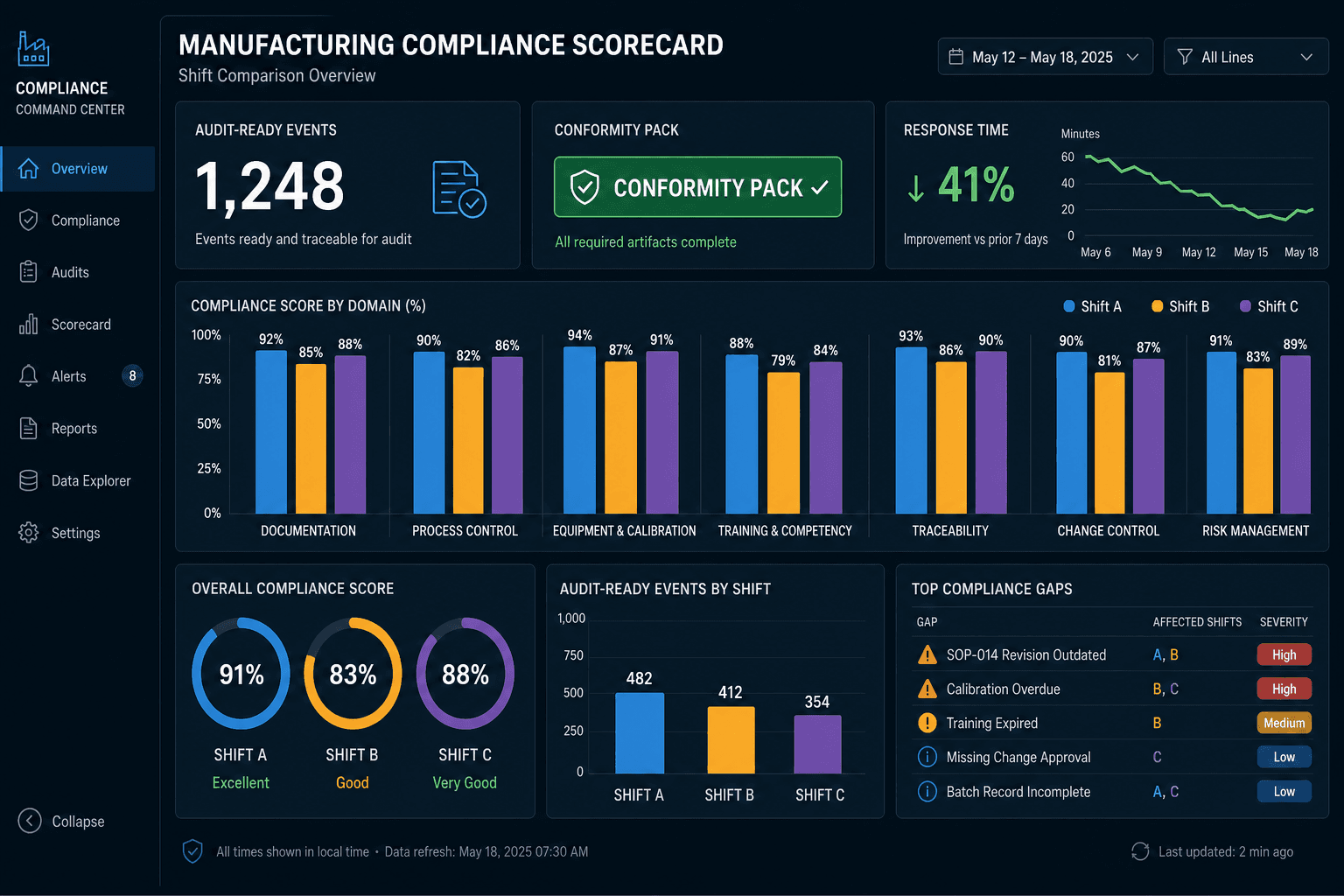Click the Data Explorer database icon

point(28,480)
